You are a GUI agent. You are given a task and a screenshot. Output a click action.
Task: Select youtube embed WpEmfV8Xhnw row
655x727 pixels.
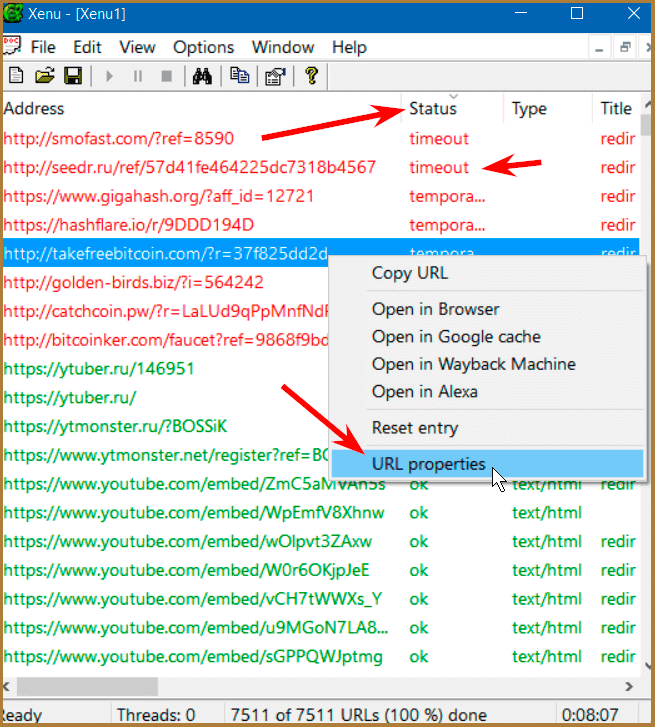pyautogui.click(x=321, y=512)
